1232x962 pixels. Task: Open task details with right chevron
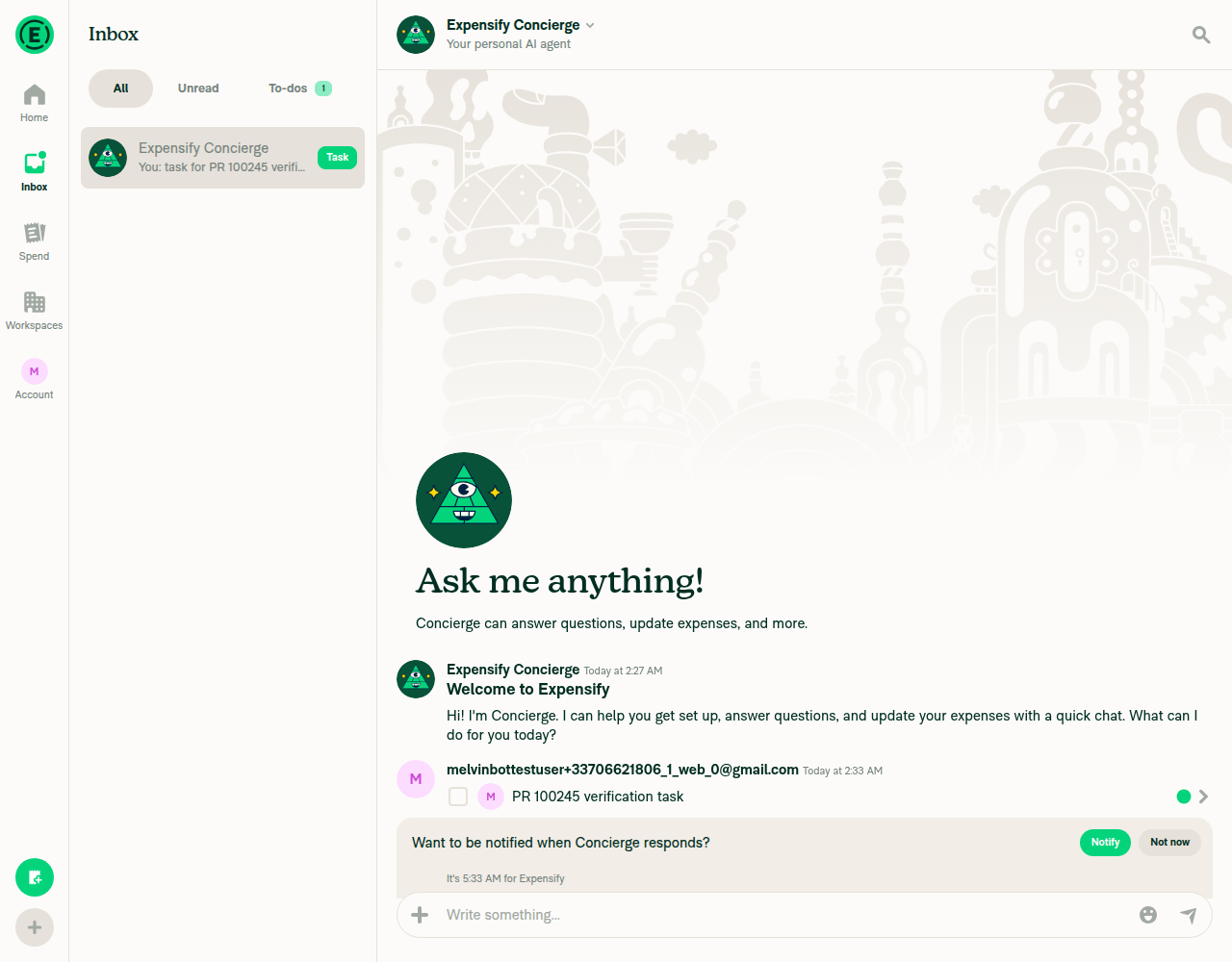1203,797
